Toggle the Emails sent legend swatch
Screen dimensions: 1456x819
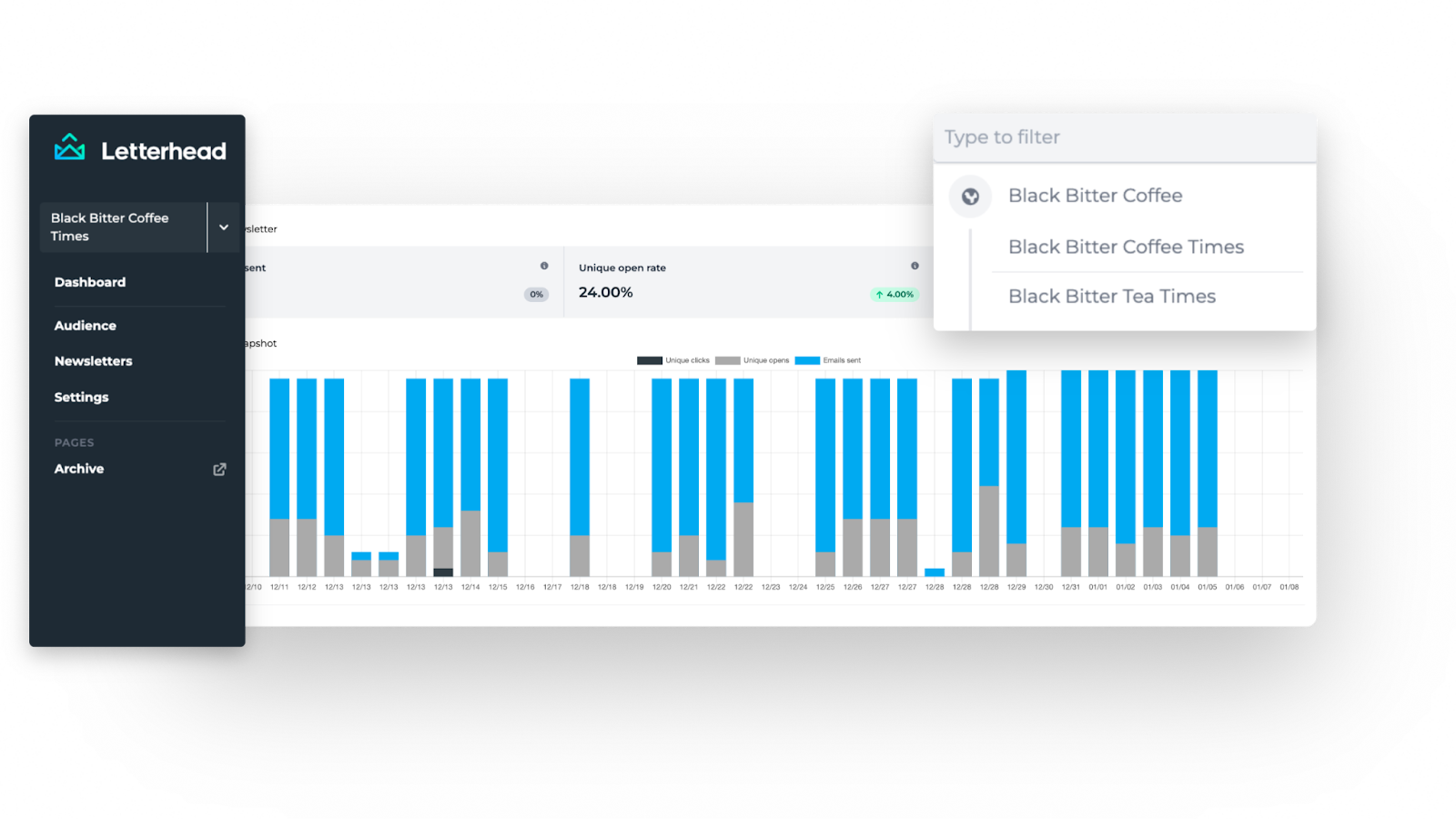click(x=807, y=360)
